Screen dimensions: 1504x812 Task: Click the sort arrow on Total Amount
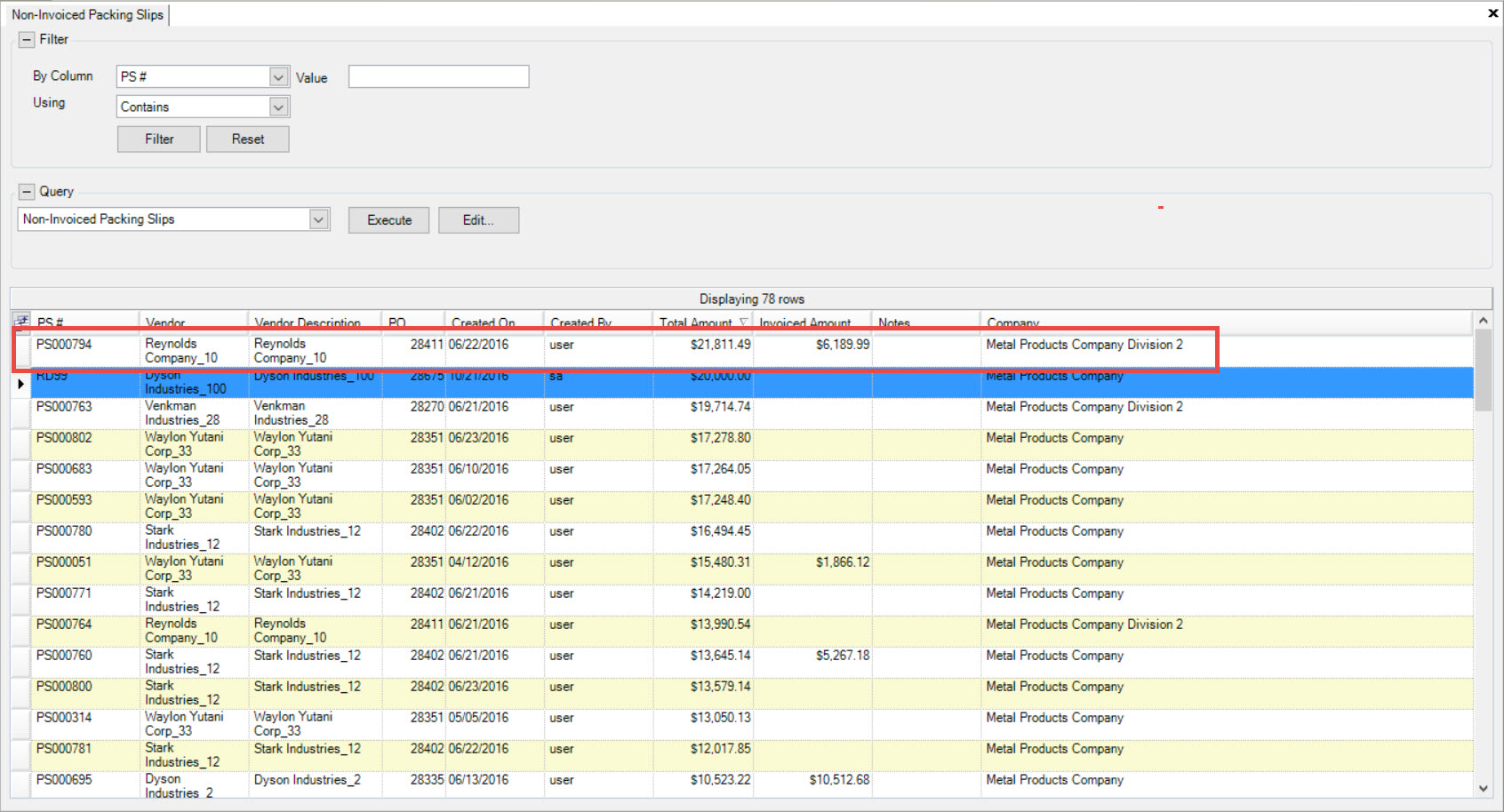[743, 322]
